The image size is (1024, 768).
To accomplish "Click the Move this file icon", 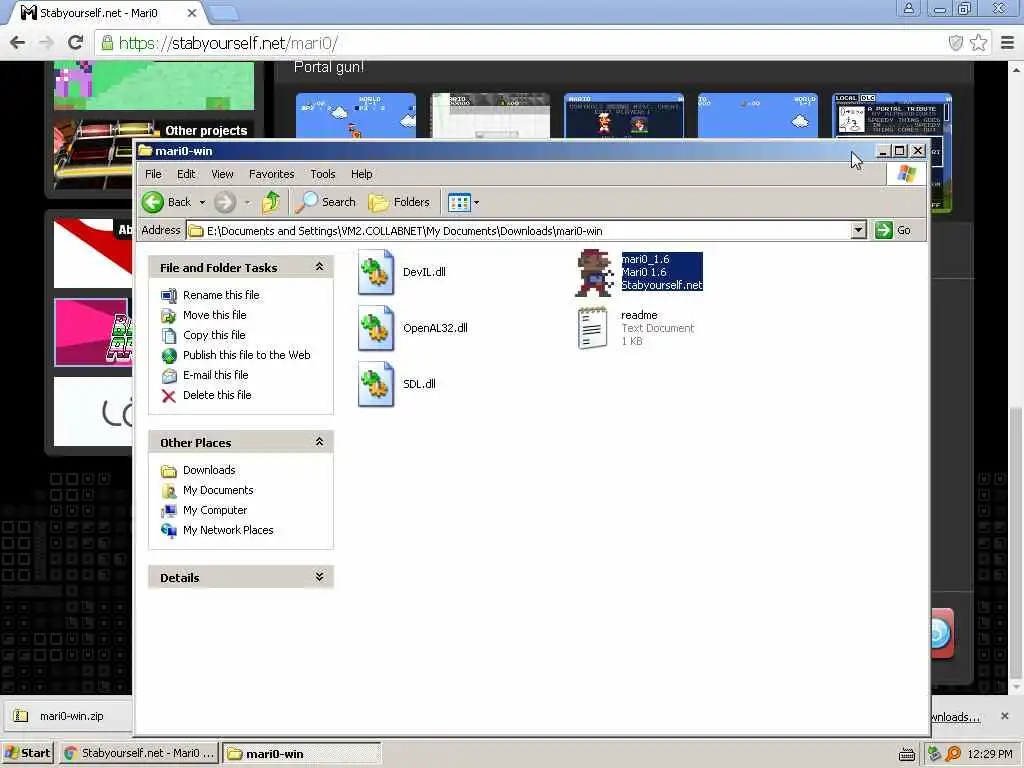I will tap(169, 315).
